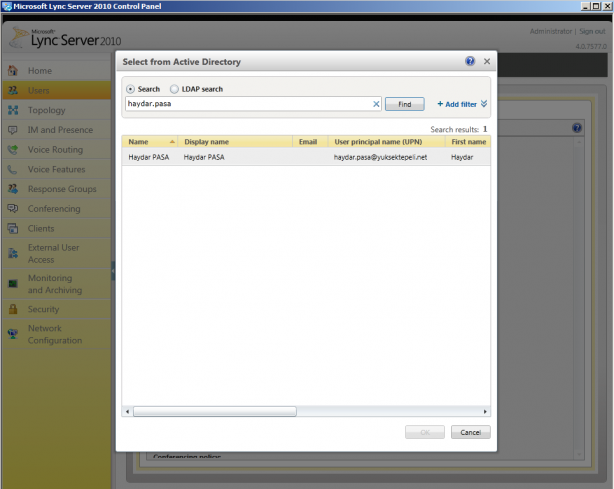Click the disabled OK button
This screenshot has width=614, height=489.
(x=425, y=432)
